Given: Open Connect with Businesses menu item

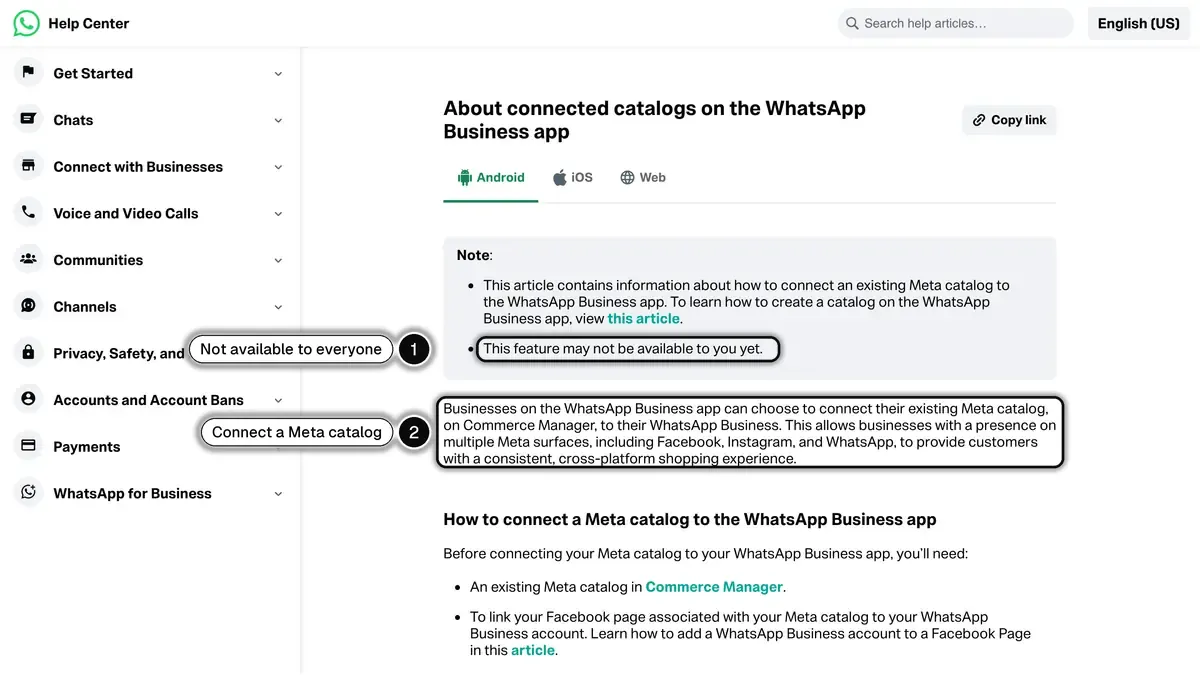Looking at the screenshot, I should point(150,167).
